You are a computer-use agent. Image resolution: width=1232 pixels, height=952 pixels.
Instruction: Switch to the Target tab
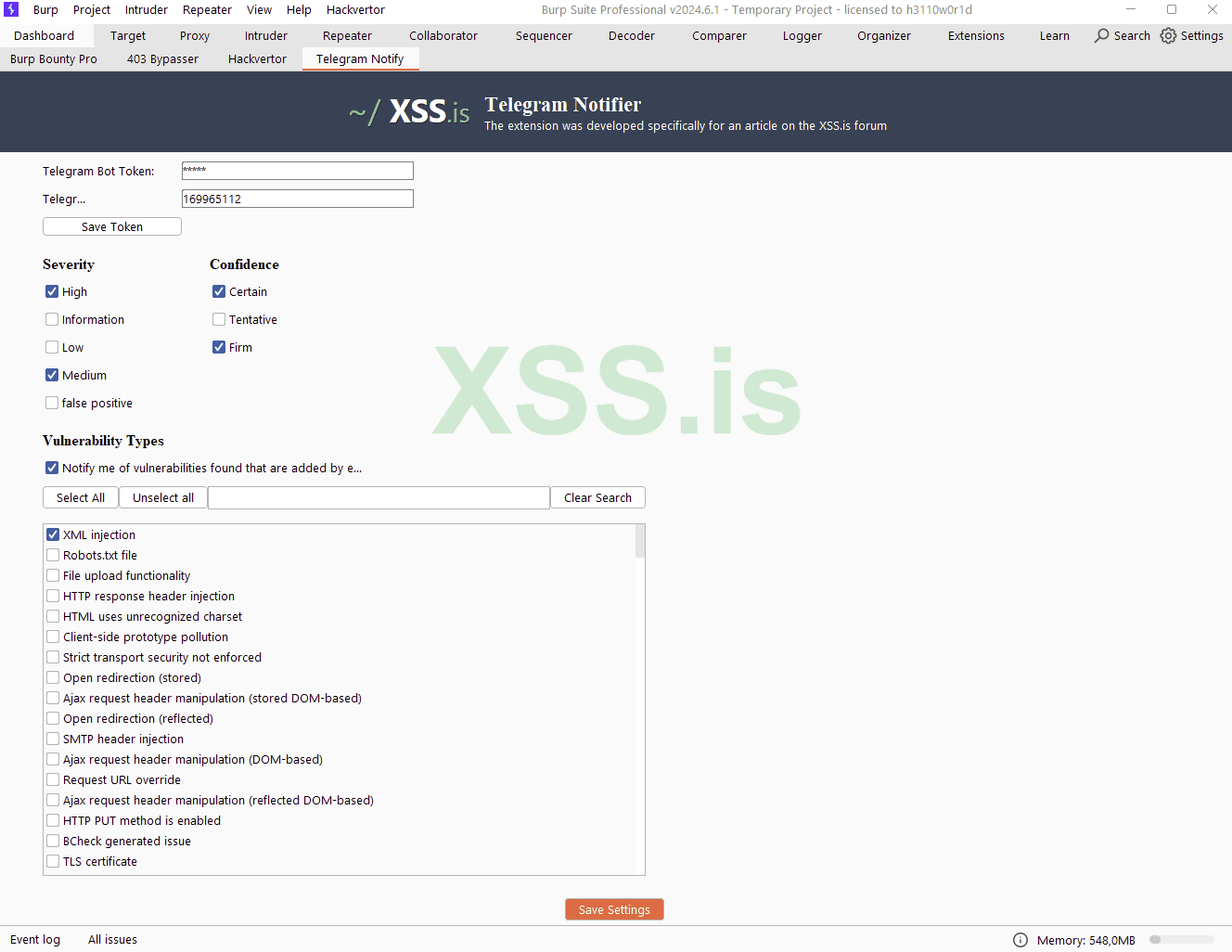tap(128, 35)
